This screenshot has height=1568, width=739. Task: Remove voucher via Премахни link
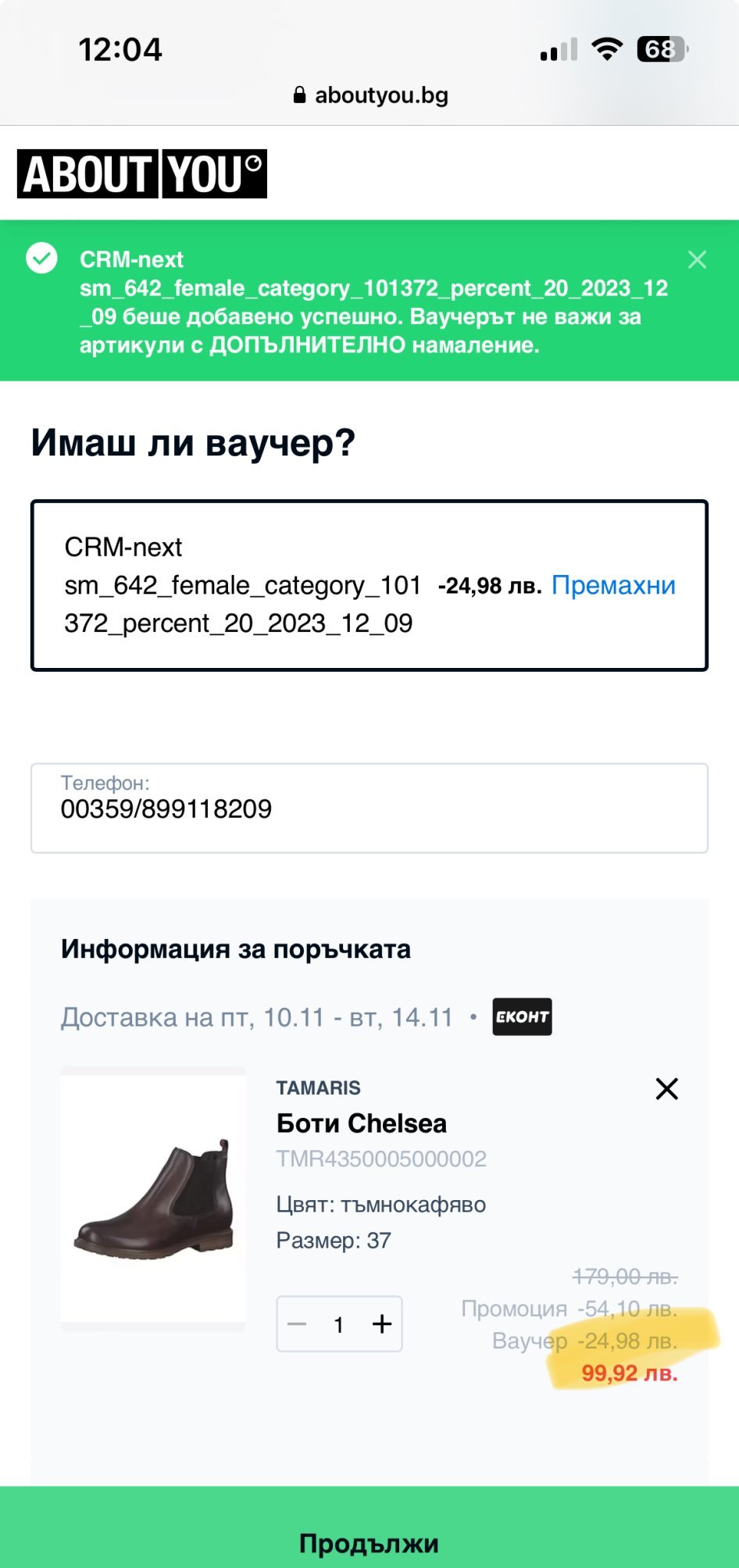point(613,585)
